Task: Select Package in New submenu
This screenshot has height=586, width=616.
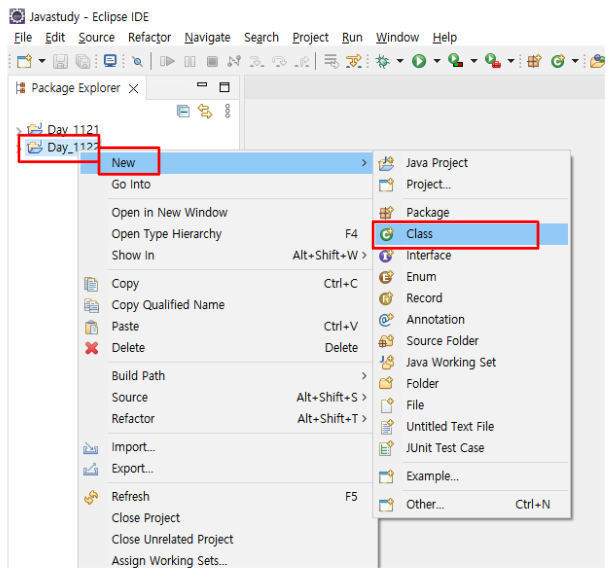Action: 472,212
